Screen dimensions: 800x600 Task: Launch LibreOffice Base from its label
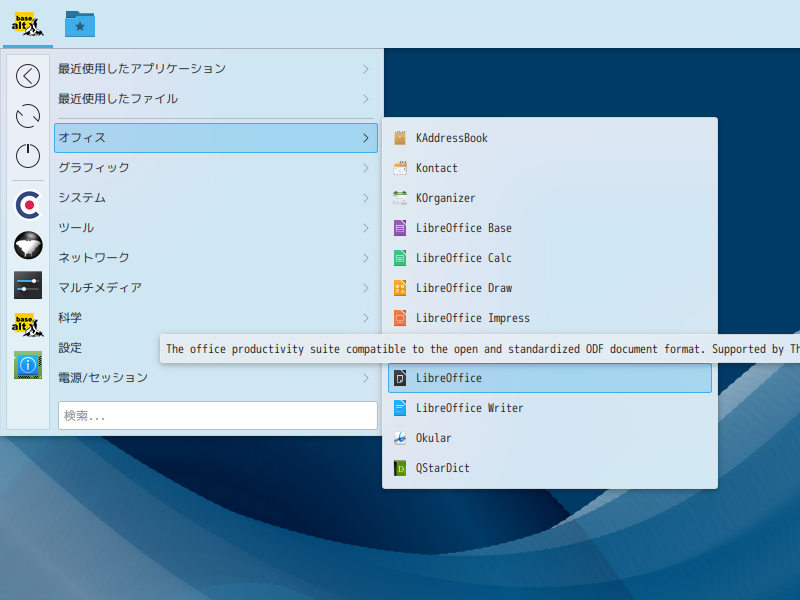463,228
